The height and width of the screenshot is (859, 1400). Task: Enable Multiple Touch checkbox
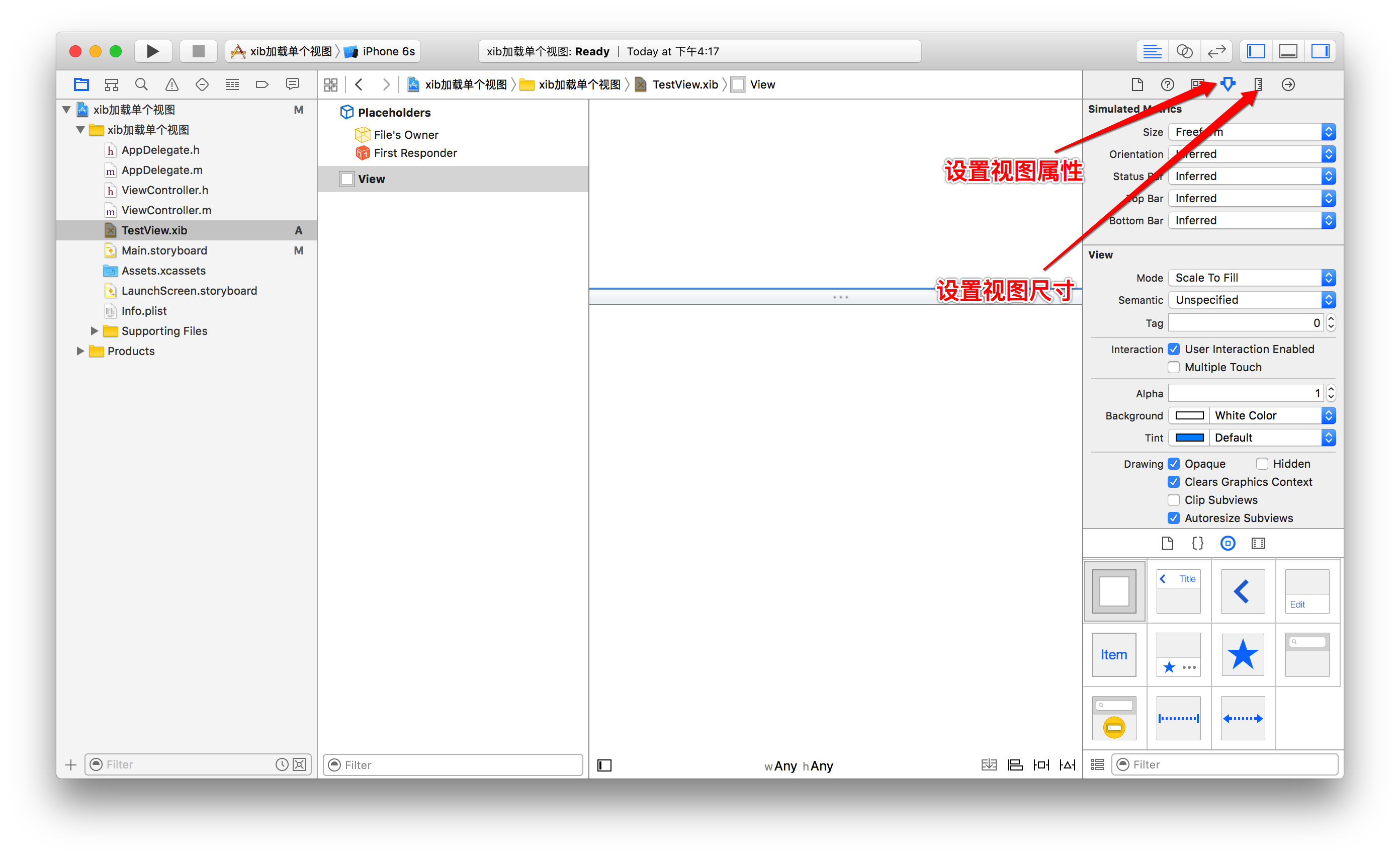[1173, 367]
